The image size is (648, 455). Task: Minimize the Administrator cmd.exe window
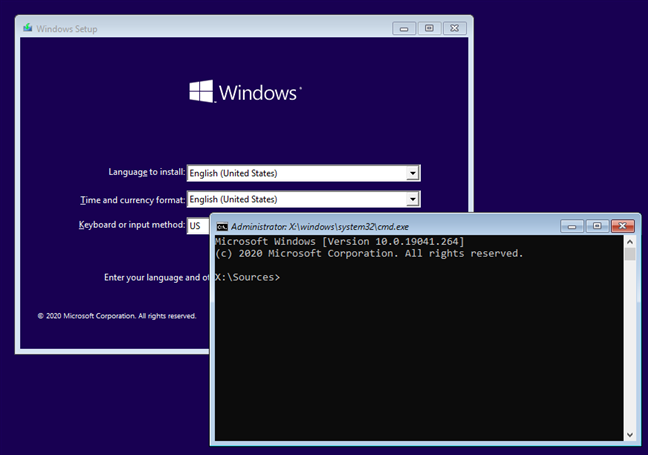pyautogui.click(x=572, y=226)
